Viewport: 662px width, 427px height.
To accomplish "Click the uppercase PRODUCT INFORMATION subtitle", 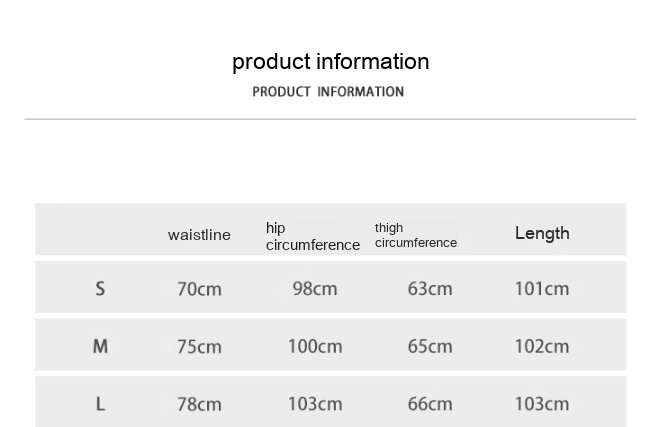I will tap(328, 92).
